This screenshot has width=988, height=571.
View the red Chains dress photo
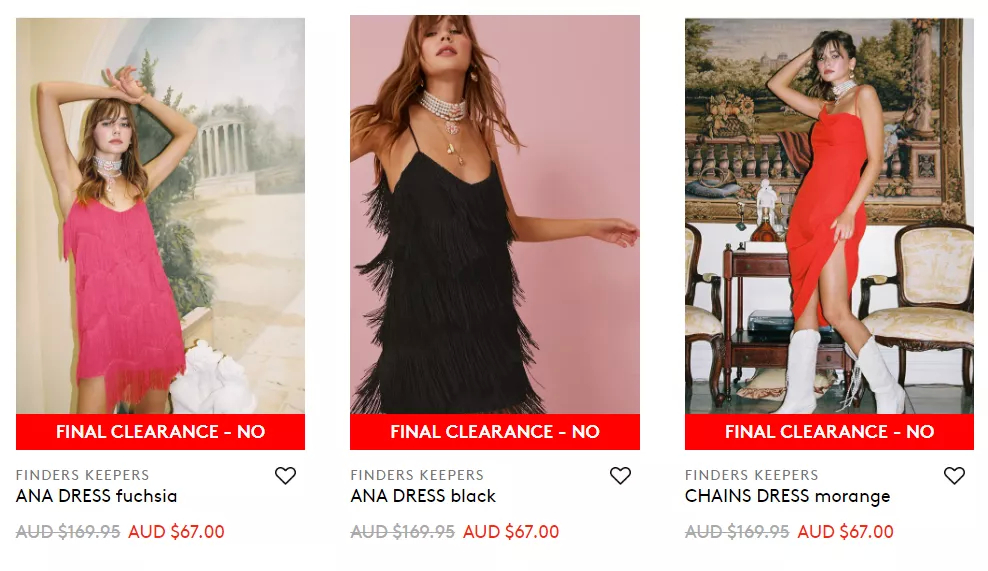point(829,216)
